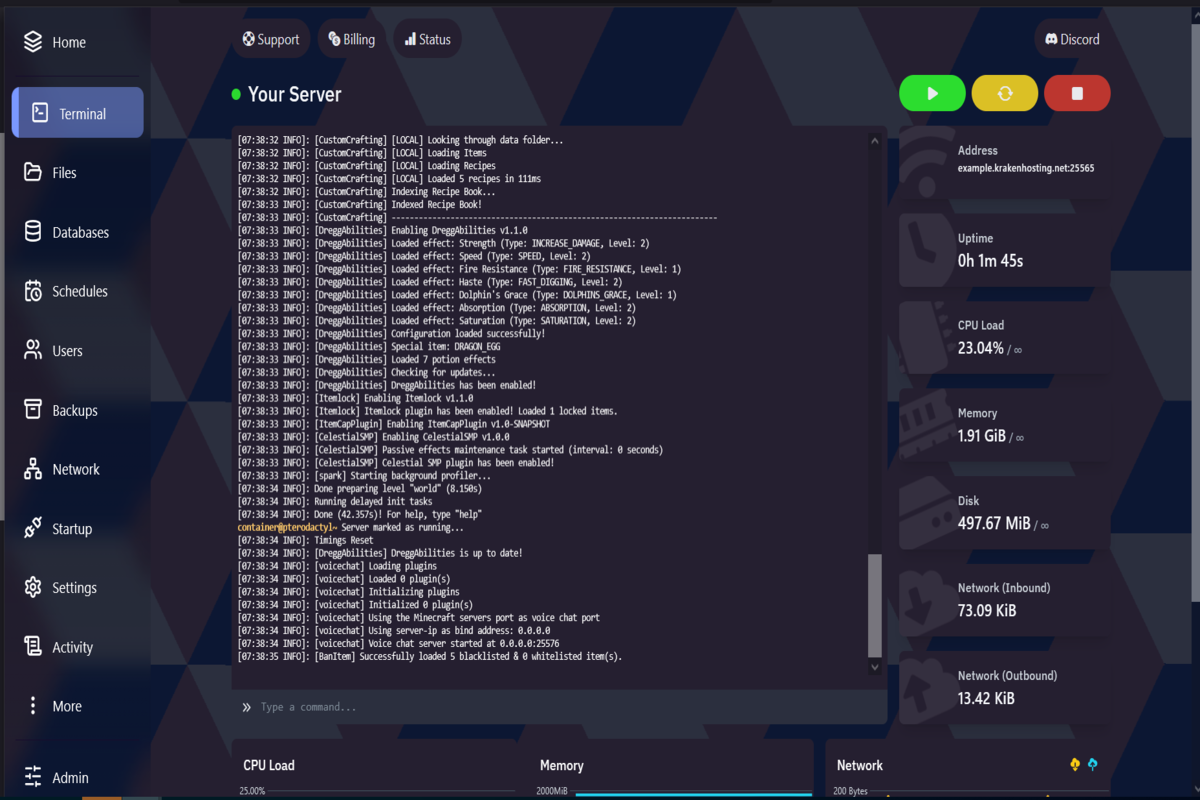Open the Network allocations section
This screenshot has height=800, width=1200.
75,469
